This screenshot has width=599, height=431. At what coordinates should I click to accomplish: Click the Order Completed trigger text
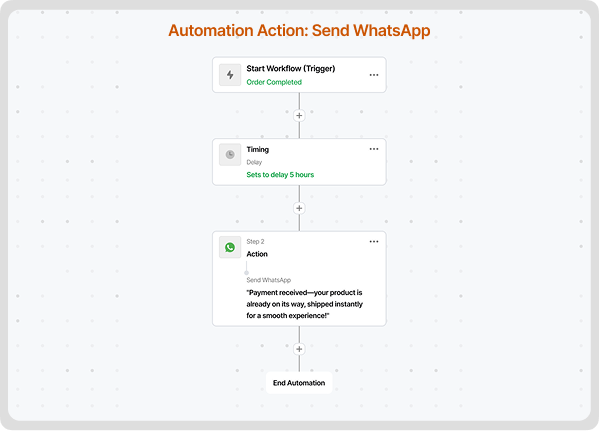(274, 82)
